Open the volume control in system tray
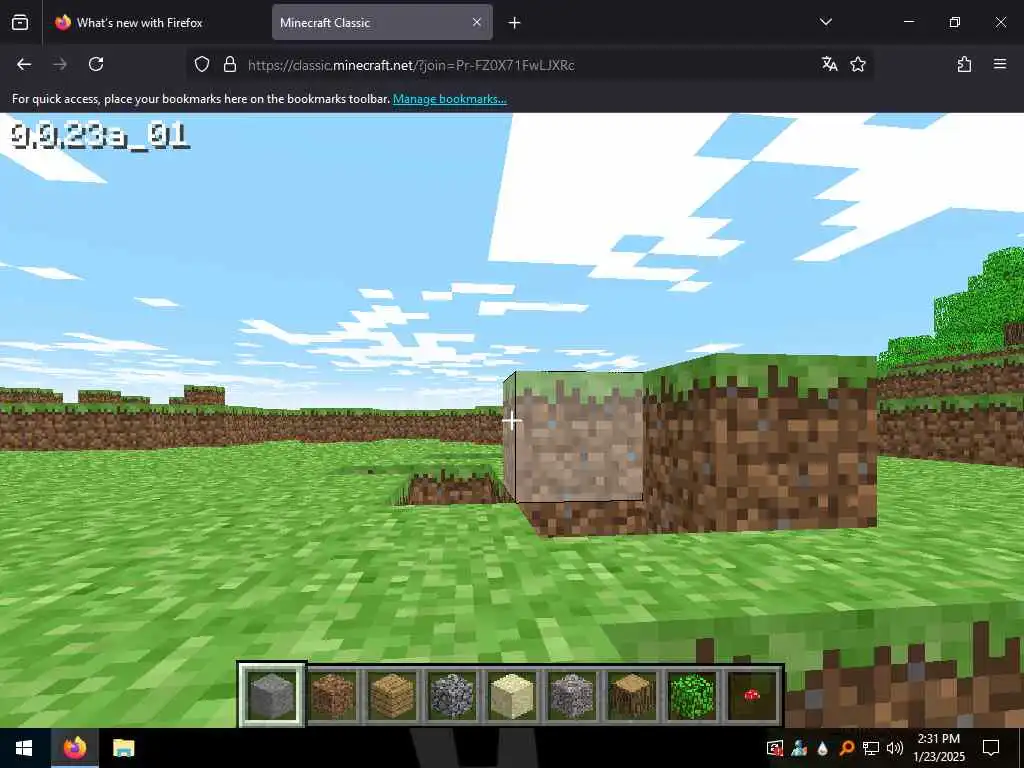 (895, 748)
